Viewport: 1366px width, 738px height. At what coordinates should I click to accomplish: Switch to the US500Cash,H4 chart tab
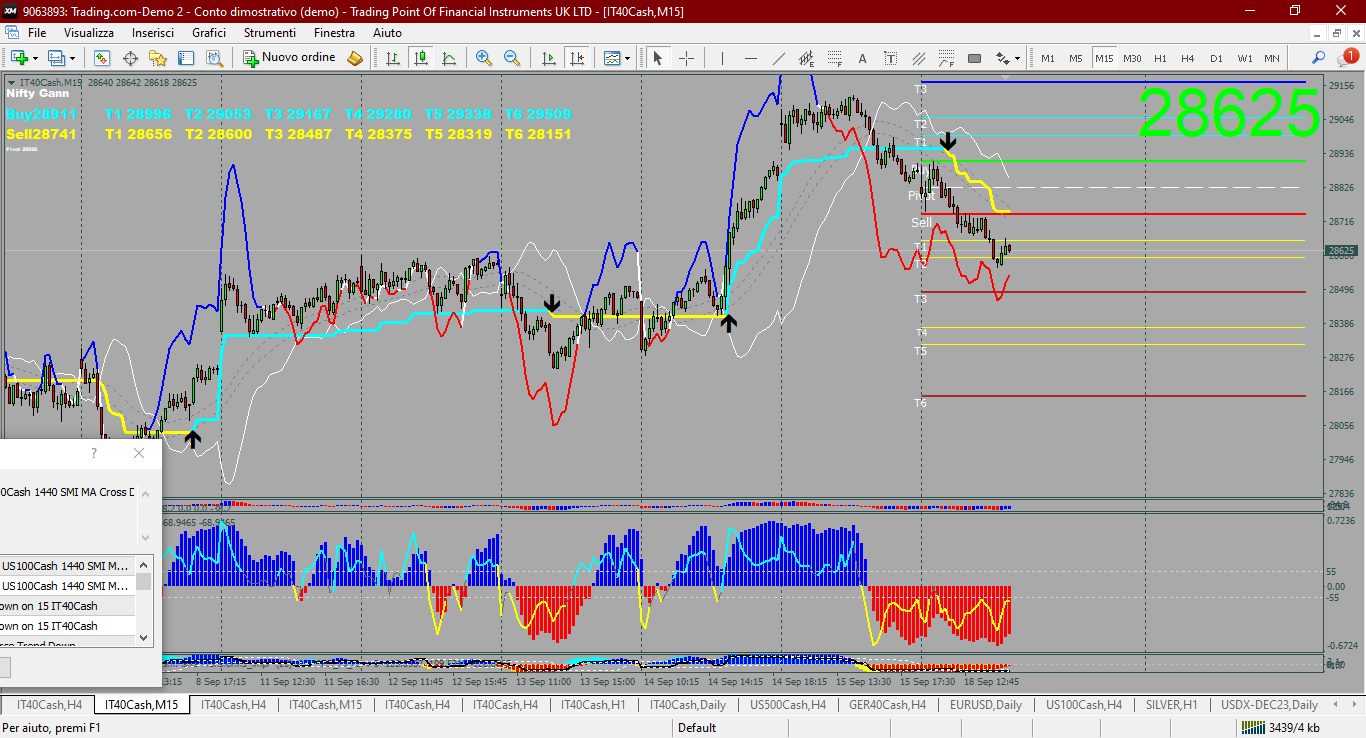788,705
